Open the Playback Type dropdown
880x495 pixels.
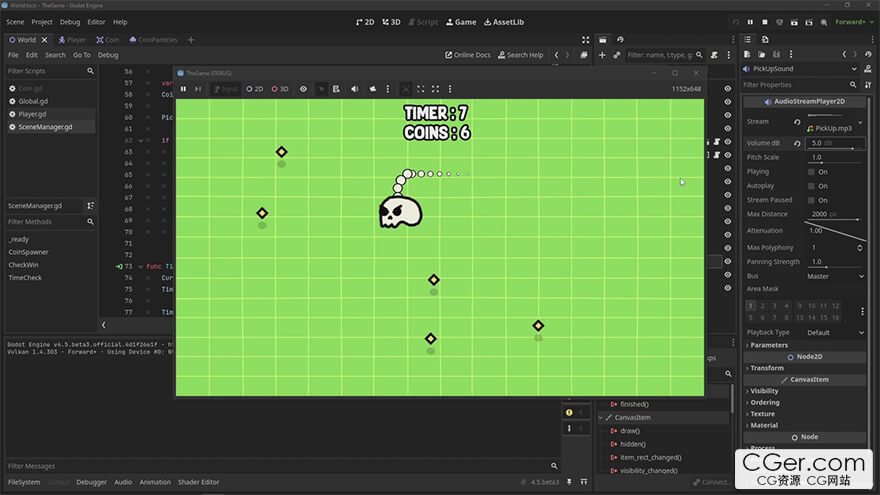click(835, 332)
